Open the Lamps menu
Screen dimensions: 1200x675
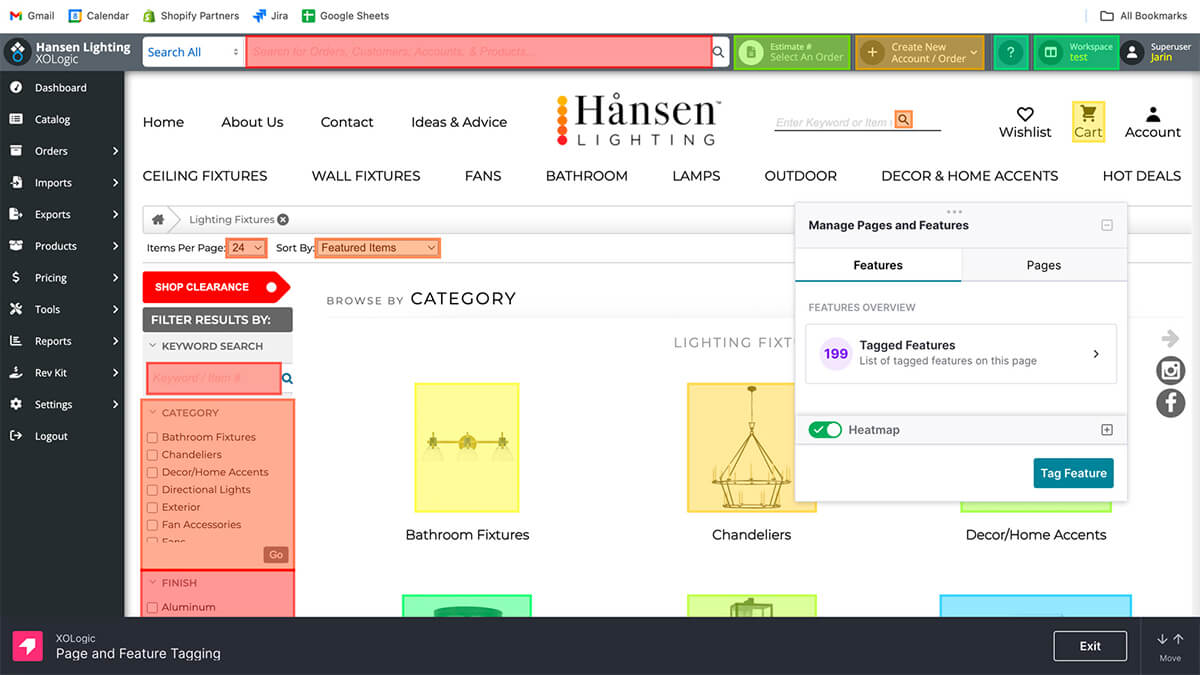(696, 176)
